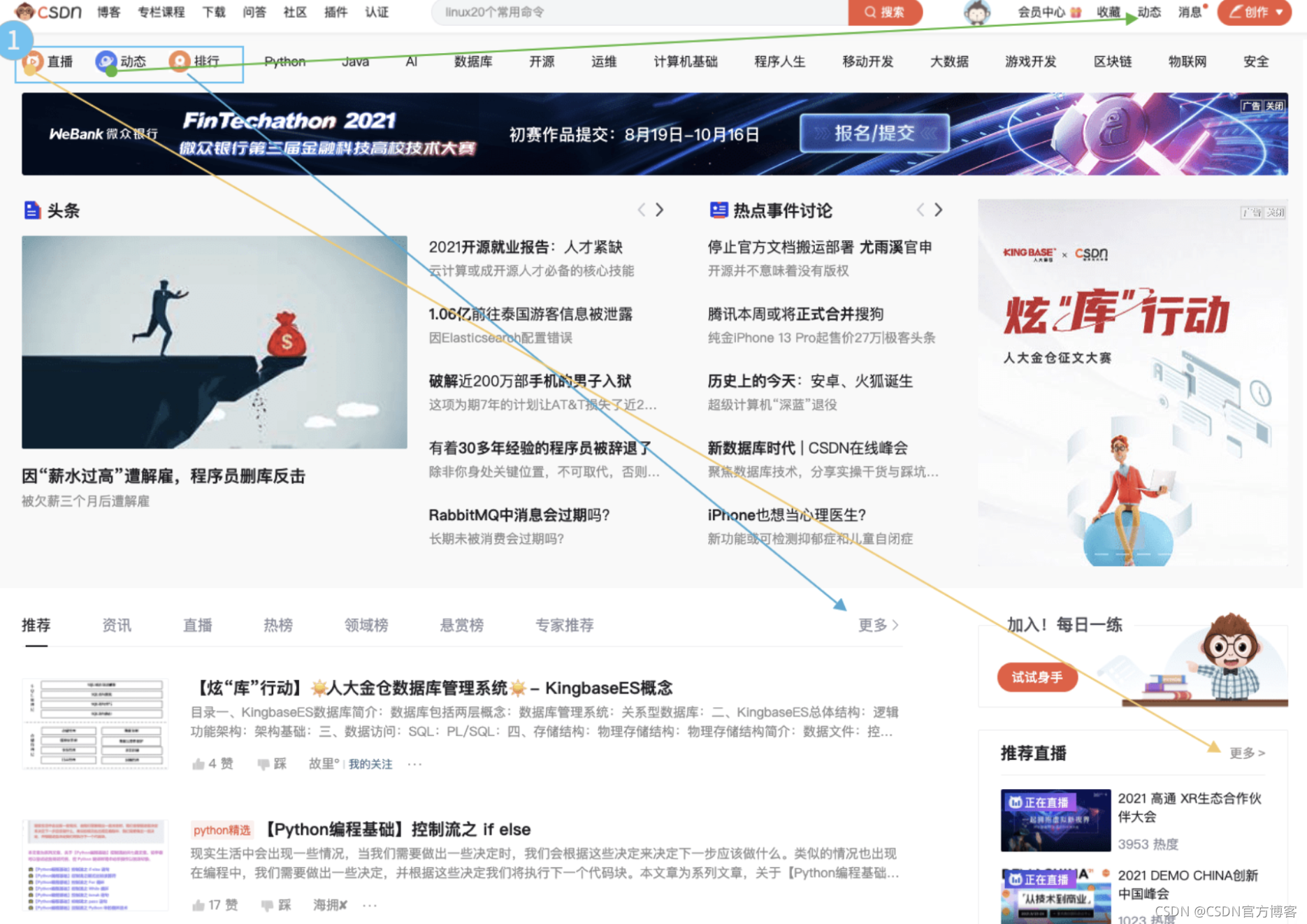Open 收藏 in the header

coord(1108,12)
